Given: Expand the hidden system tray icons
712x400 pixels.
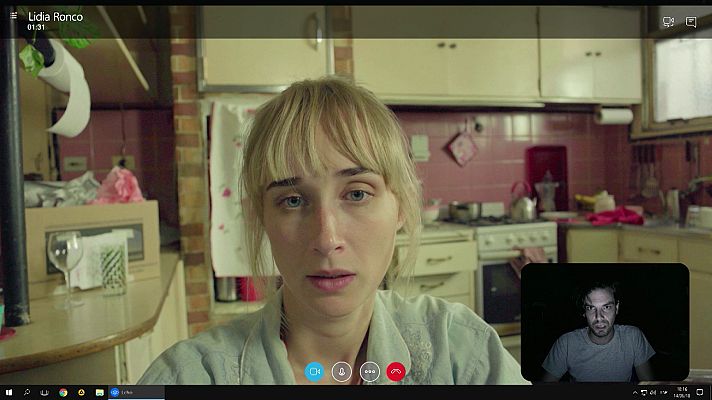Looking at the screenshot, I should (634, 392).
